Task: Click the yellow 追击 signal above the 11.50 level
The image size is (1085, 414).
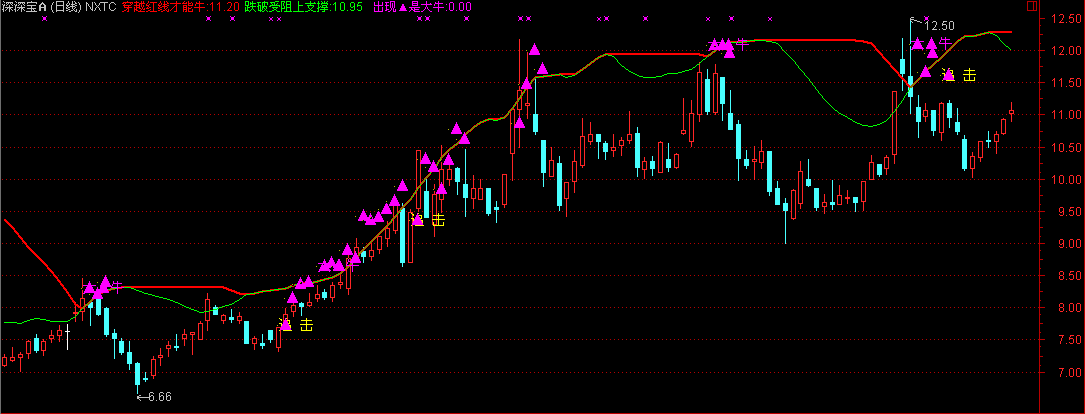Action: coord(959,75)
